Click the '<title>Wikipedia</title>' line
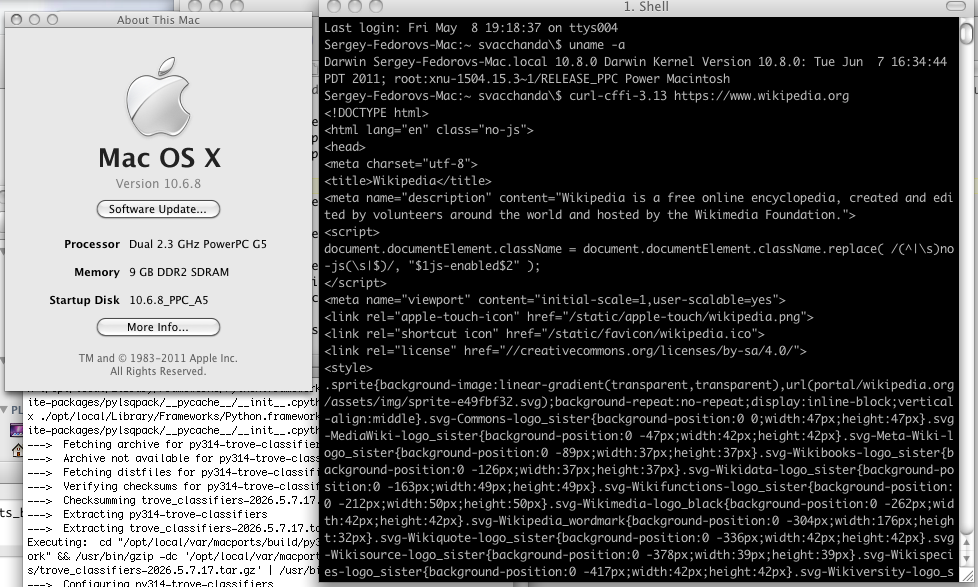Screen dimensions: 978x587 coord(408,181)
